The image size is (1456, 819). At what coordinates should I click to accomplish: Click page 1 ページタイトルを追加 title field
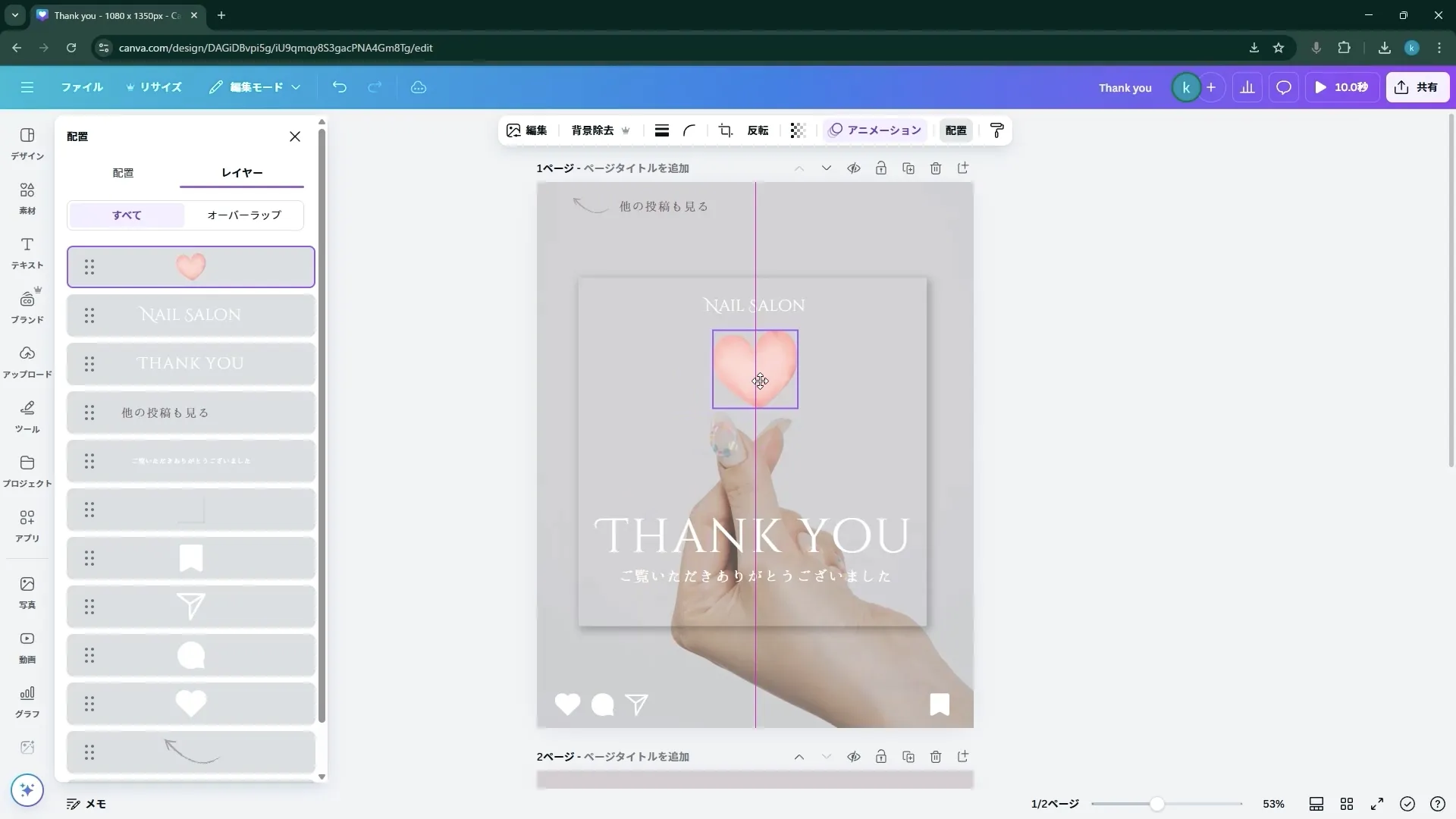pyautogui.click(x=635, y=168)
